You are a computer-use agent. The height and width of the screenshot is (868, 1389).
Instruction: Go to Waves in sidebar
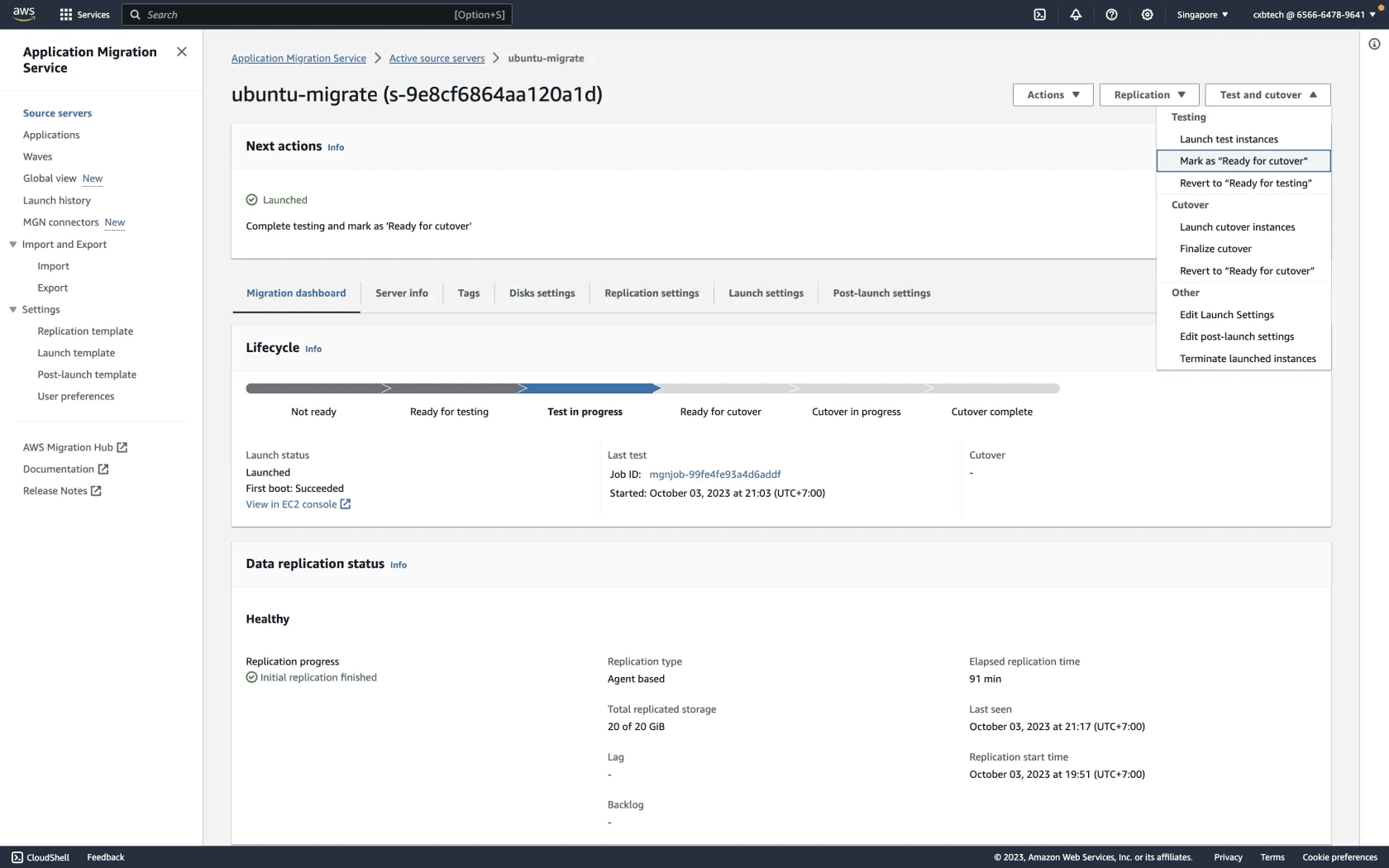pos(37,157)
